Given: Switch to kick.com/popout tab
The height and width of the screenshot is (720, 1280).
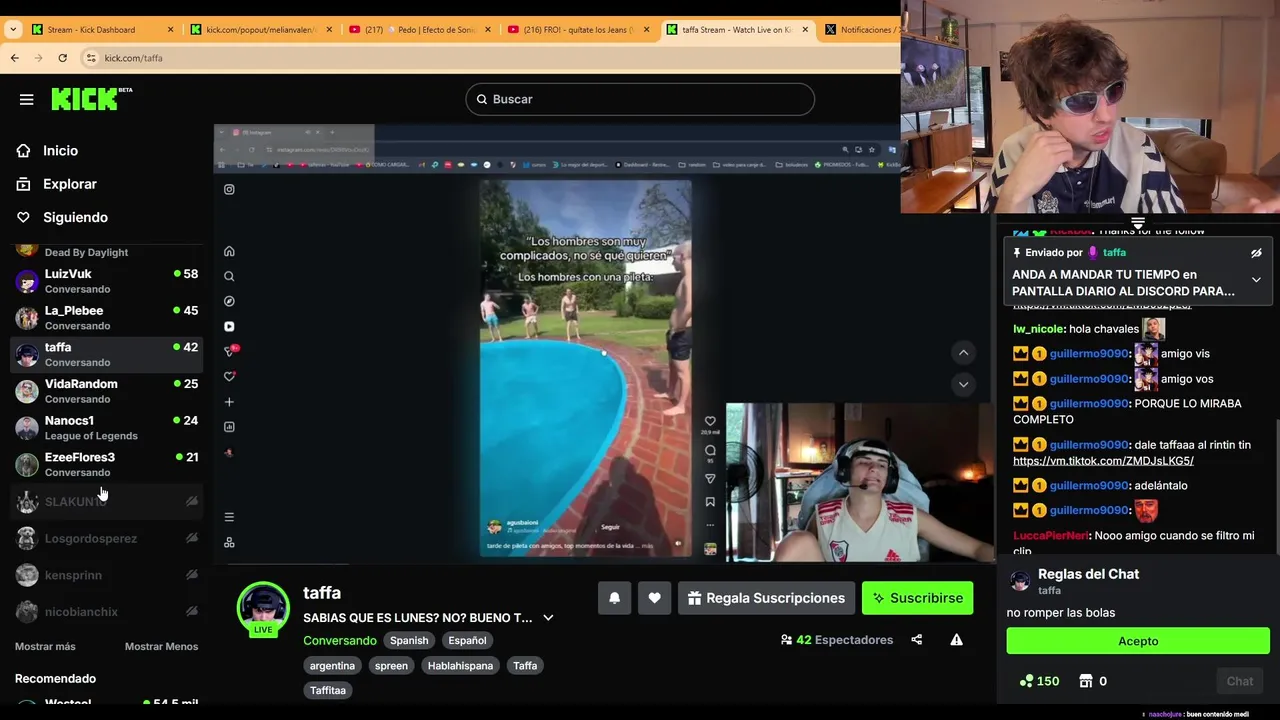Looking at the screenshot, I should click(x=260, y=30).
